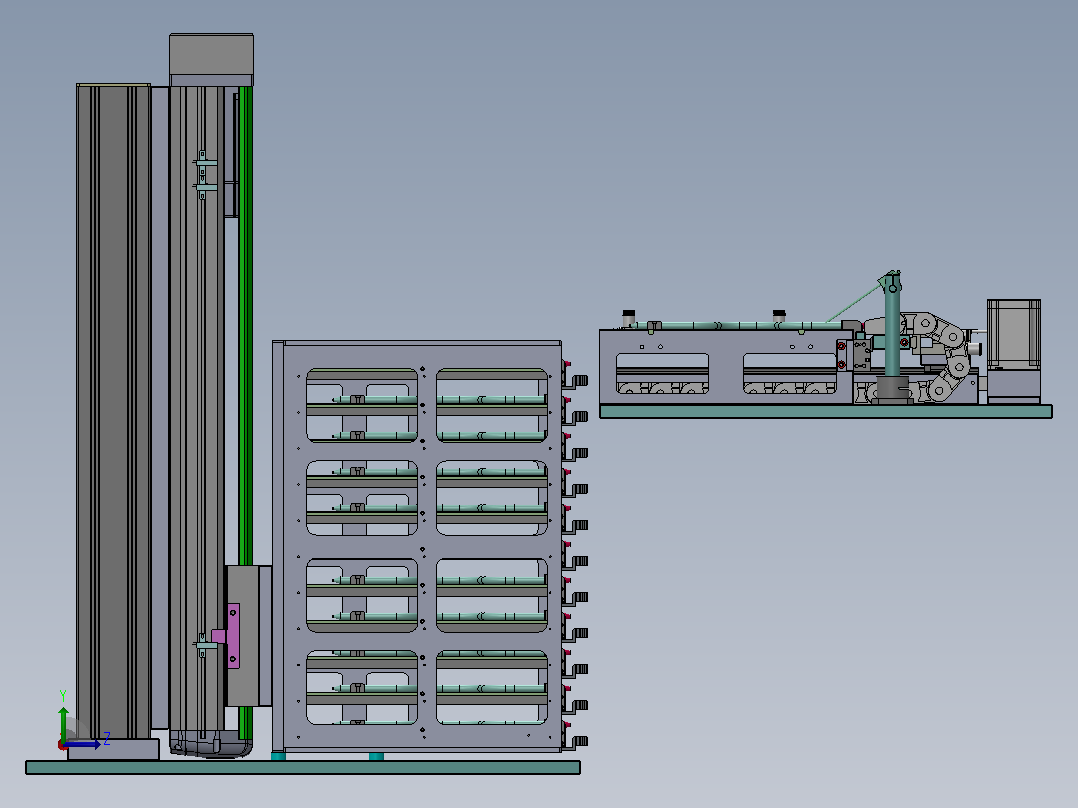The width and height of the screenshot is (1078, 808).
Task: Click the blue Z axis label
Action: click(107, 740)
